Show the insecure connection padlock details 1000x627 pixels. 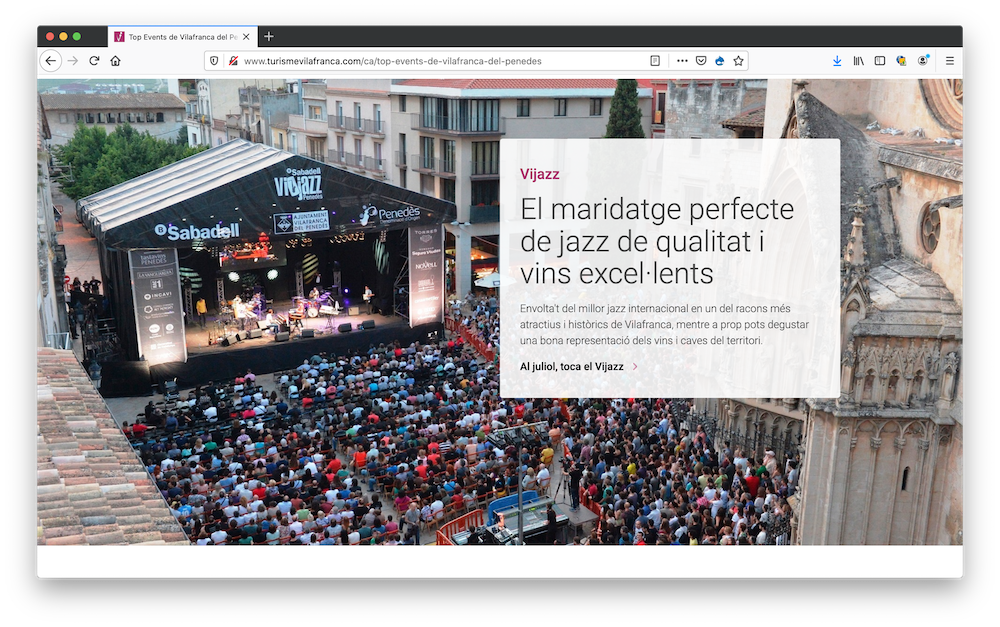pyautogui.click(x=232, y=61)
